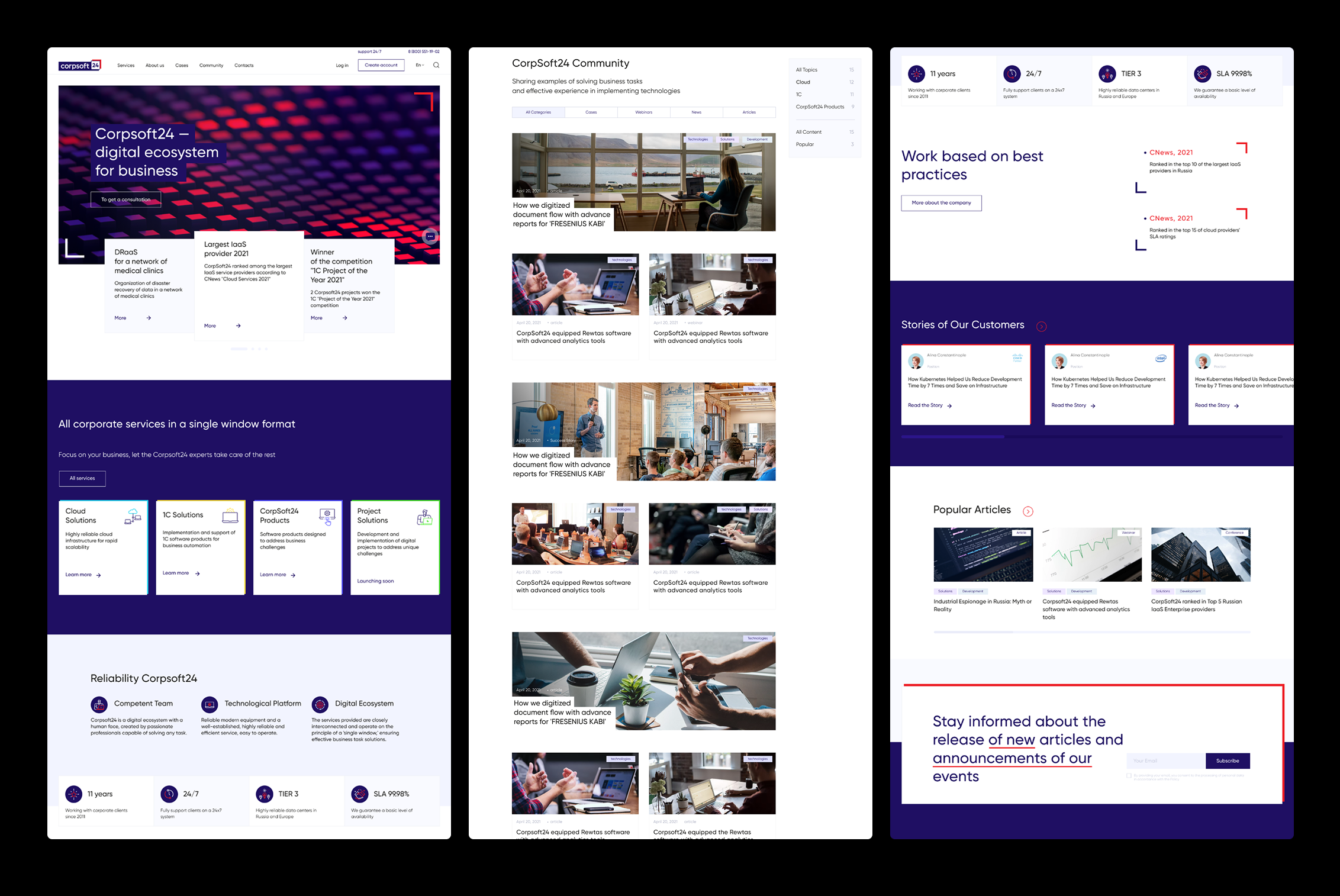Click the 1C Solutions laptop icon
Image resolution: width=1340 pixels, height=896 pixels.
(x=230, y=516)
